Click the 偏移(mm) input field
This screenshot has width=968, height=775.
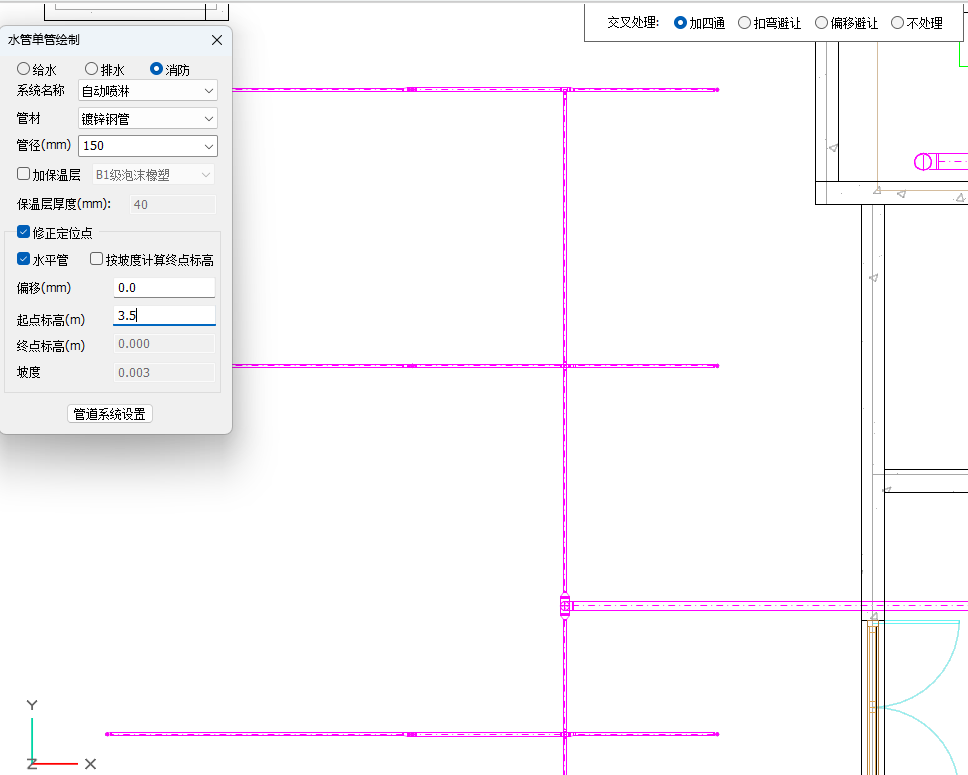[164, 288]
